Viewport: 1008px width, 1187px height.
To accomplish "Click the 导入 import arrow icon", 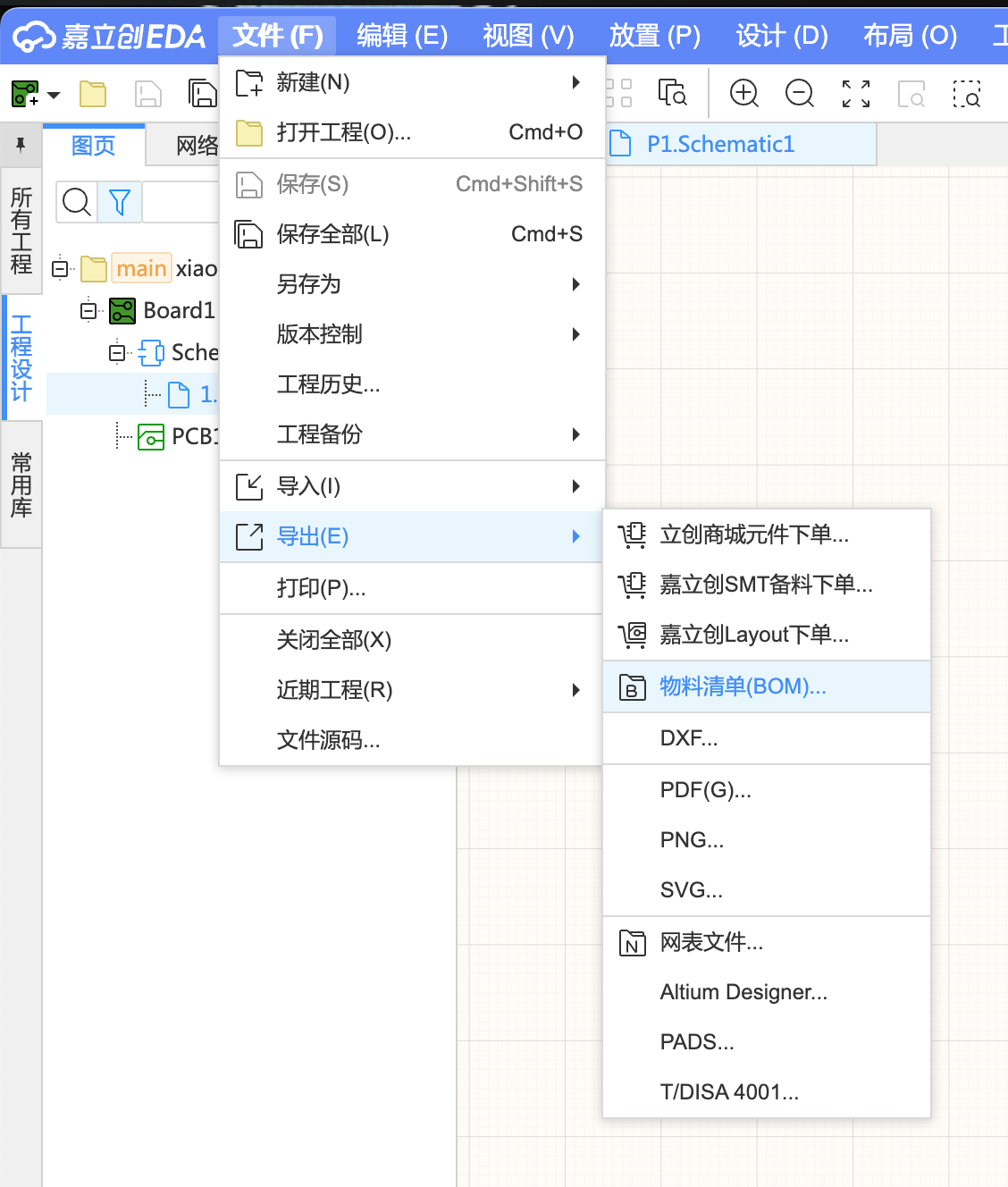I will [249, 486].
